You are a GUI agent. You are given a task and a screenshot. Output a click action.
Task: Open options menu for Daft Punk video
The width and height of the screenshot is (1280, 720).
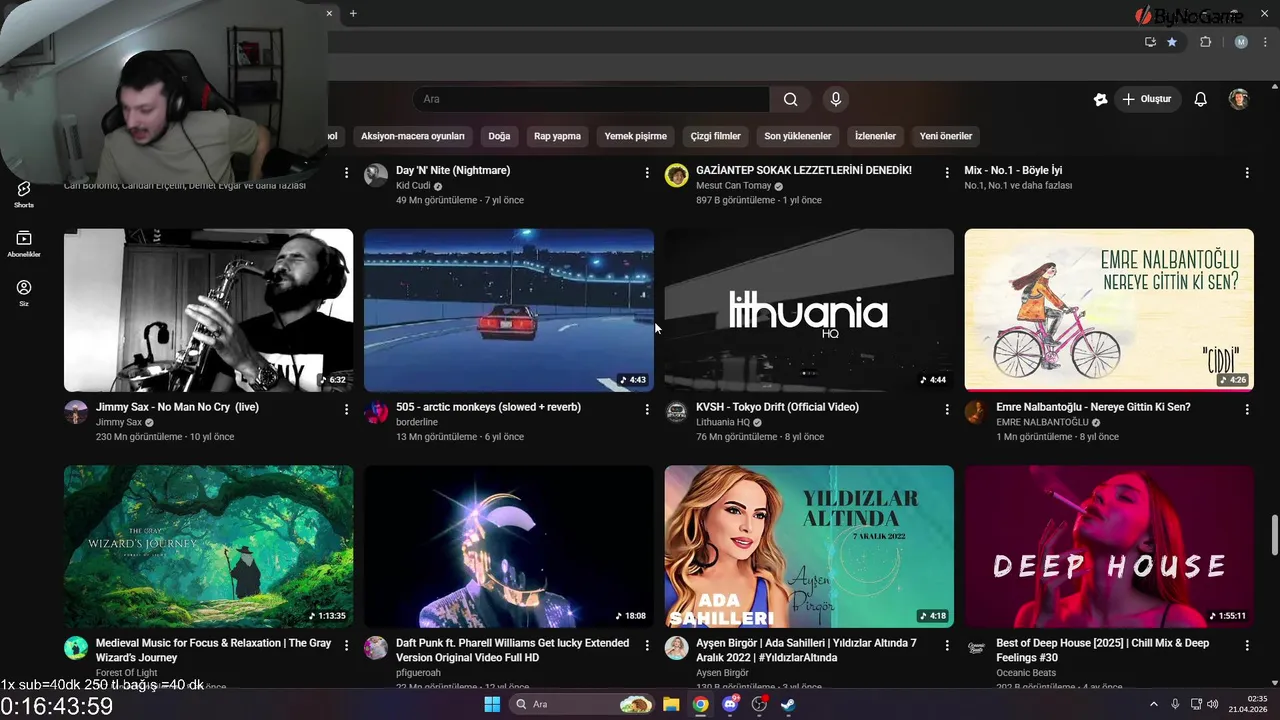click(x=647, y=646)
